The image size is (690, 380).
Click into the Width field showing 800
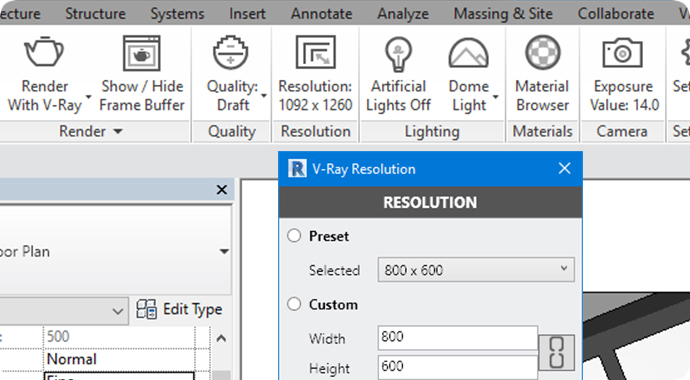tap(458, 338)
